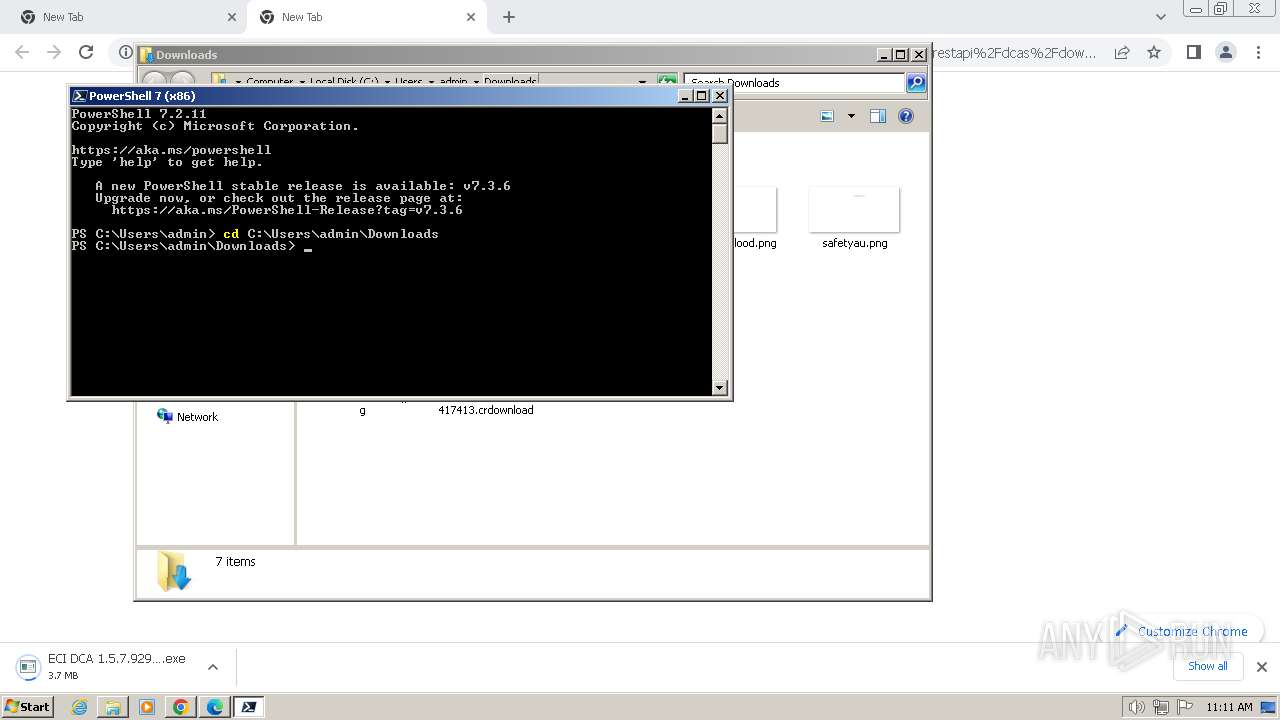Viewport: 1280px width, 720px height.
Task: Click the '7 items' status text
Action: [236, 562]
